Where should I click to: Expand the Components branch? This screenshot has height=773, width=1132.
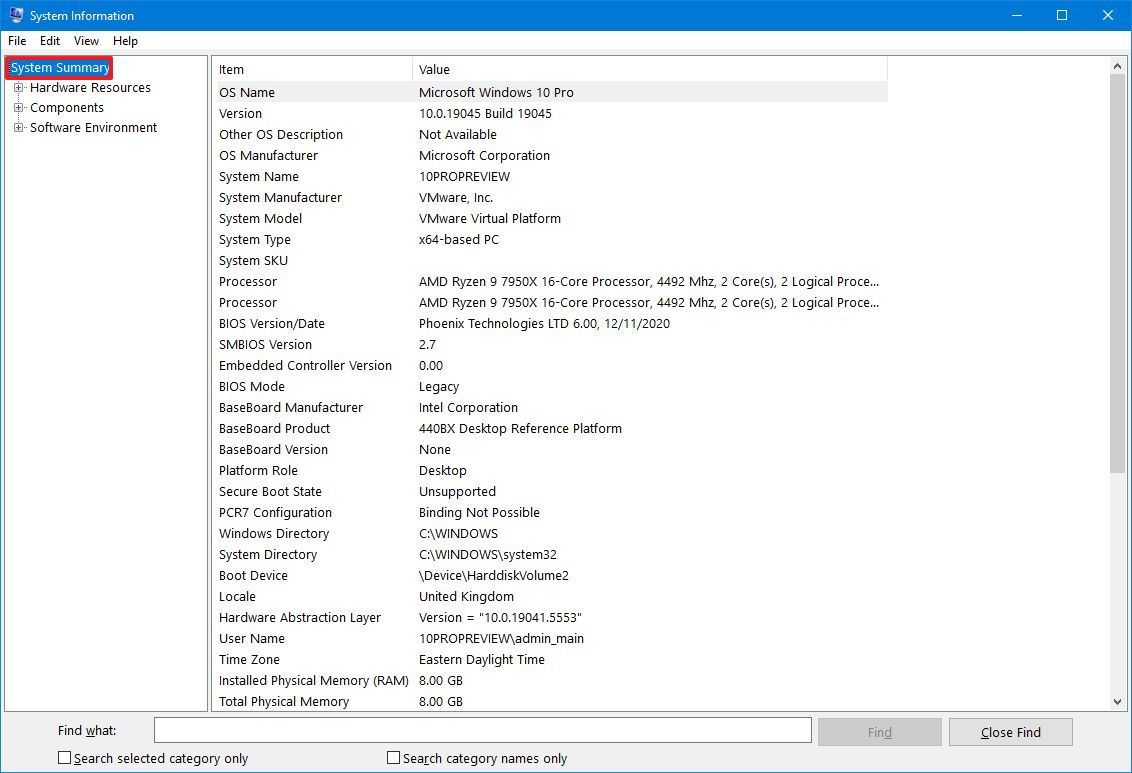18,107
